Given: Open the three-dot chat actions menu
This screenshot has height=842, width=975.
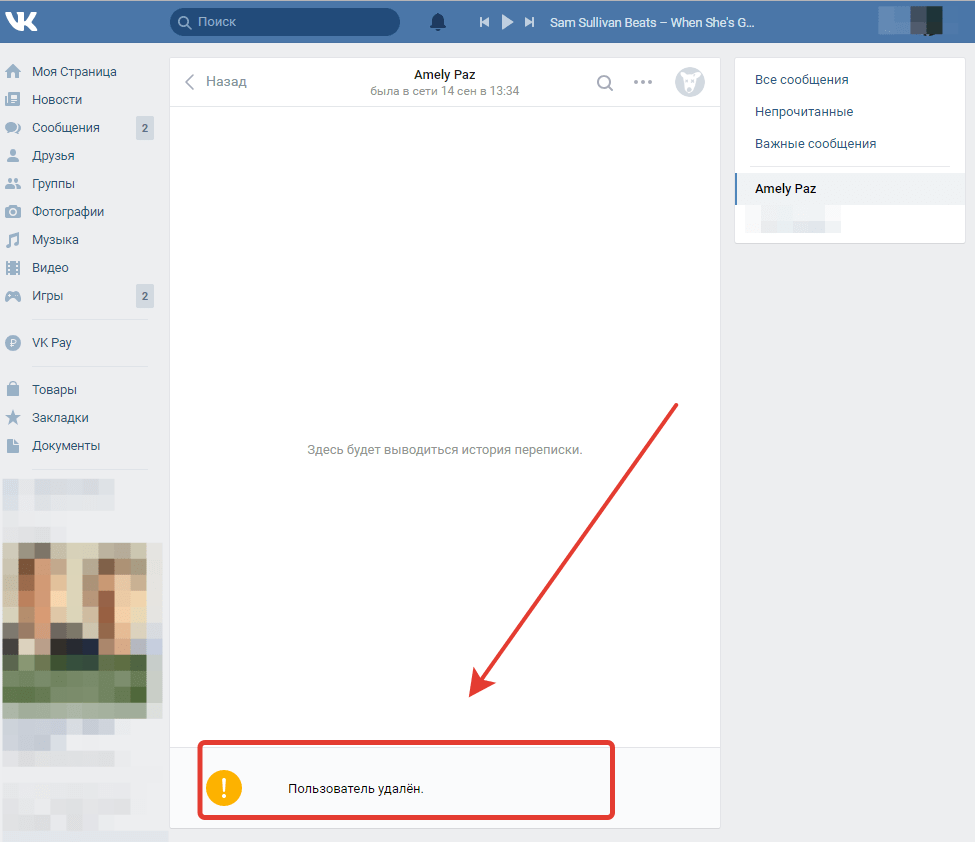Looking at the screenshot, I should (x=643, y=82).
